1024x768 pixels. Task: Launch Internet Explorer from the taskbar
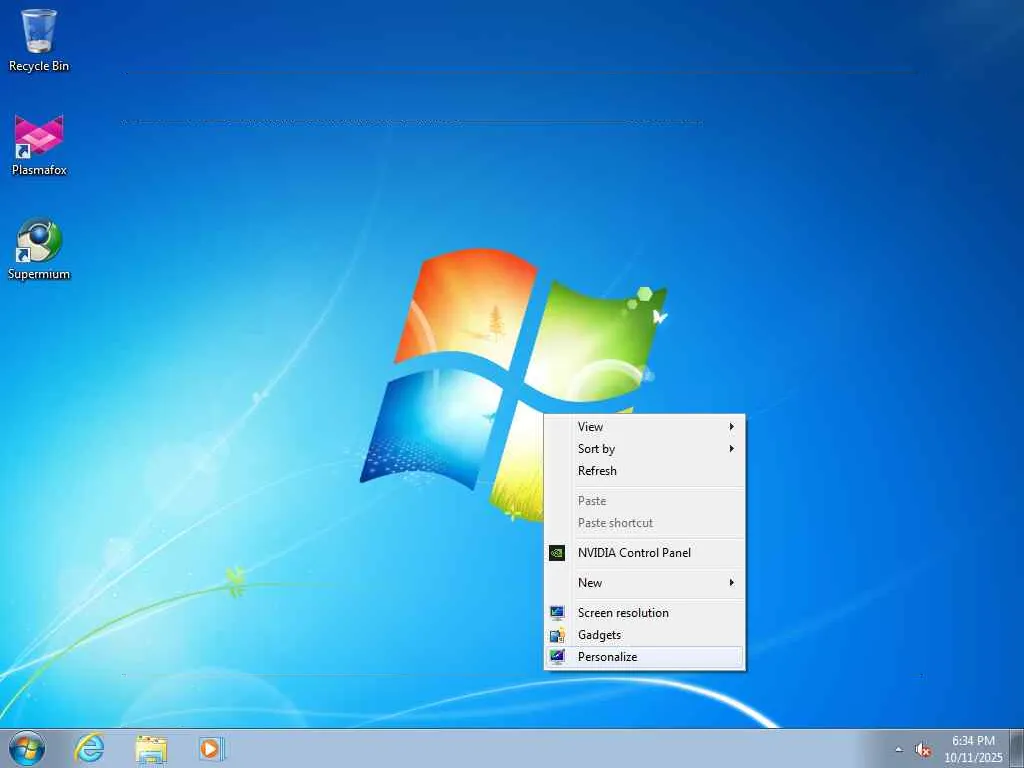coord(89,749)
